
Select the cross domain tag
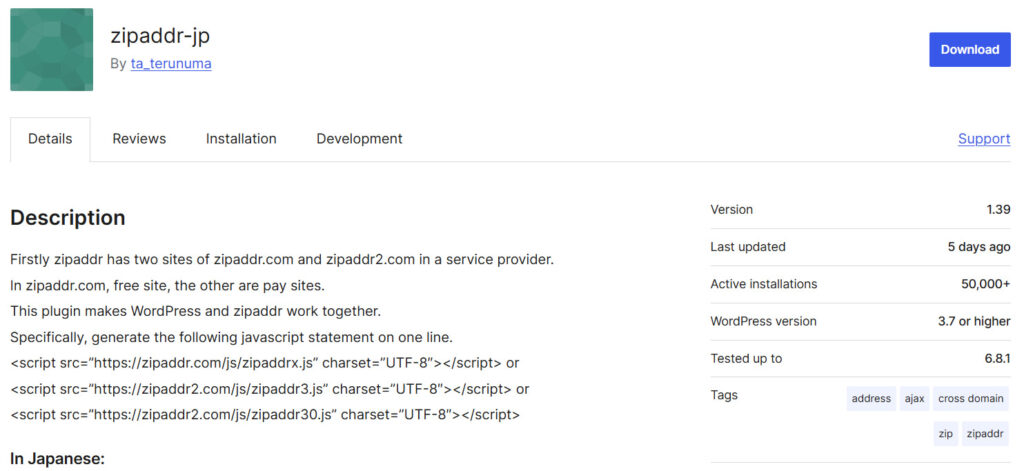[970, 398]
